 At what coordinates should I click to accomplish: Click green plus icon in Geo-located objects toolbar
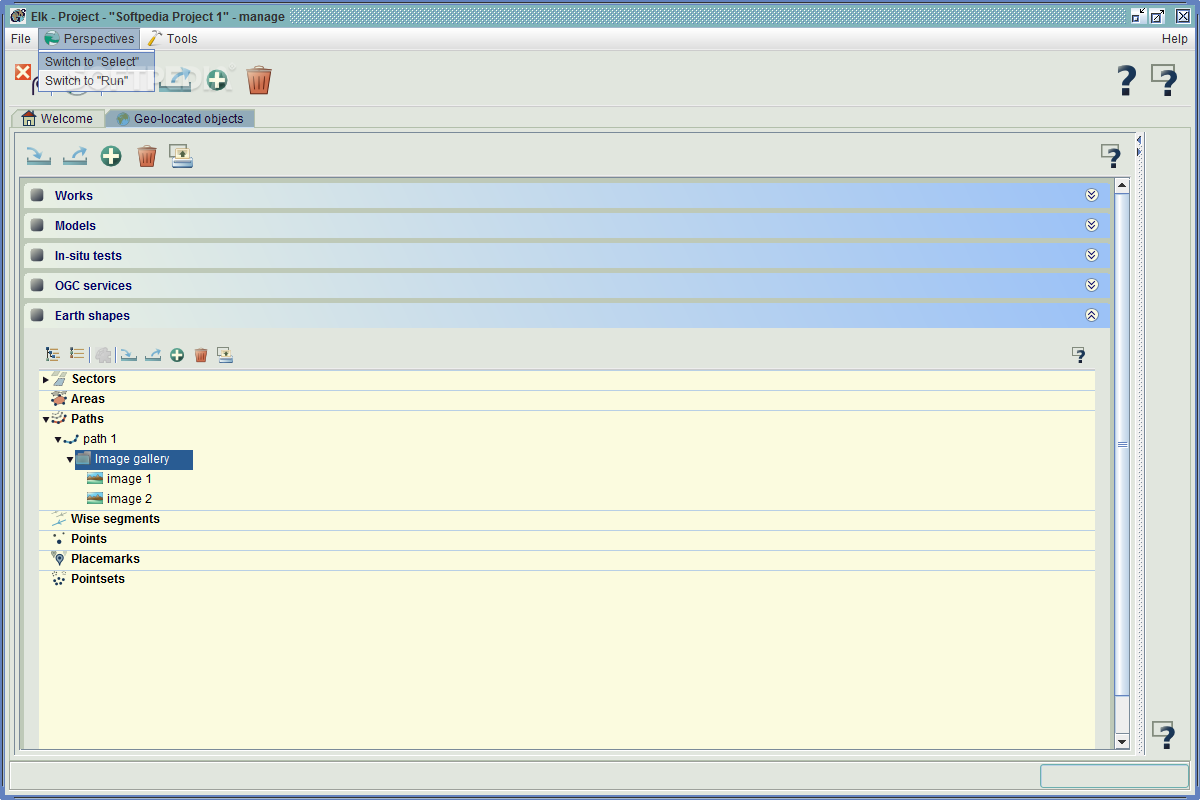(111, 156)
